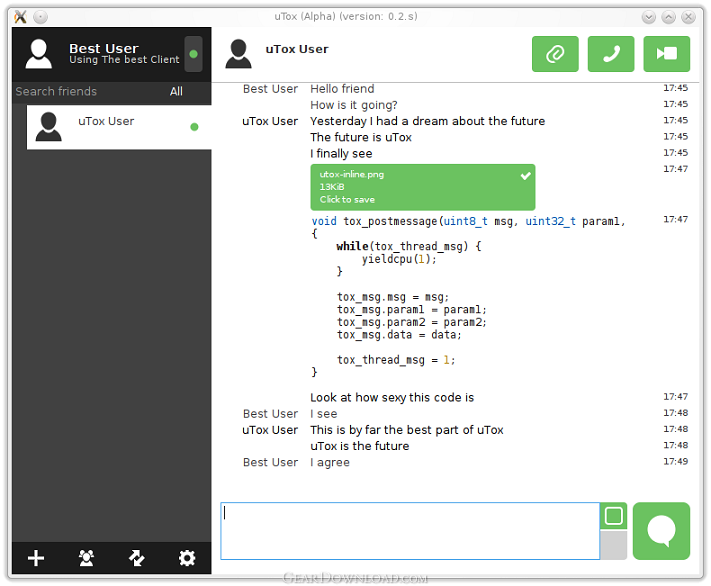Click the code line 'tox_msg.msg = msg;'
Image resolution: width=711 pixels, height=586 pixels.
click(393, 297)
